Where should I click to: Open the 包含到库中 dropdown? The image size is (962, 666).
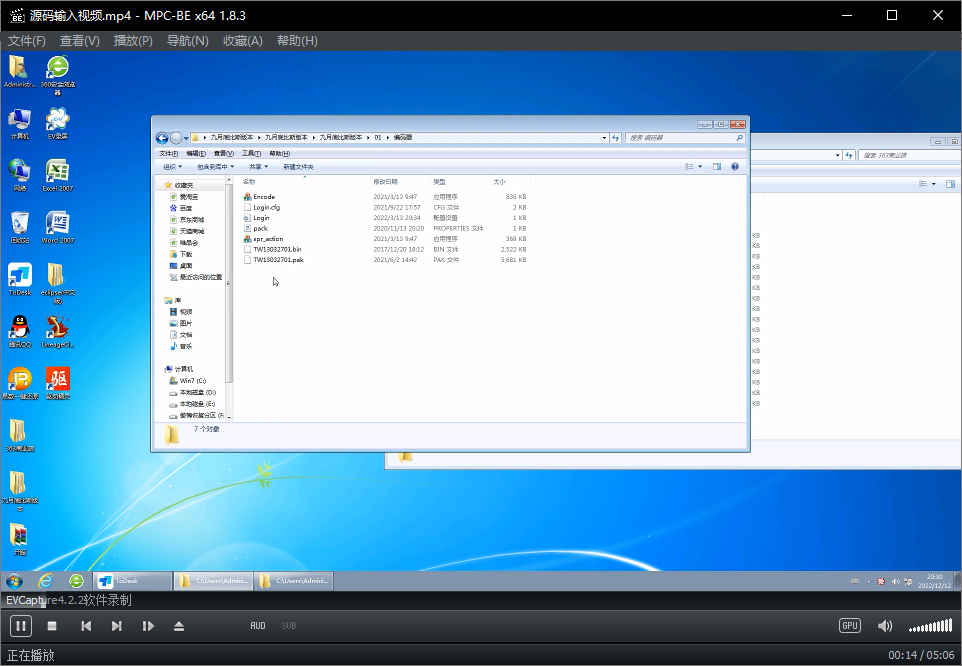point(215,167)
